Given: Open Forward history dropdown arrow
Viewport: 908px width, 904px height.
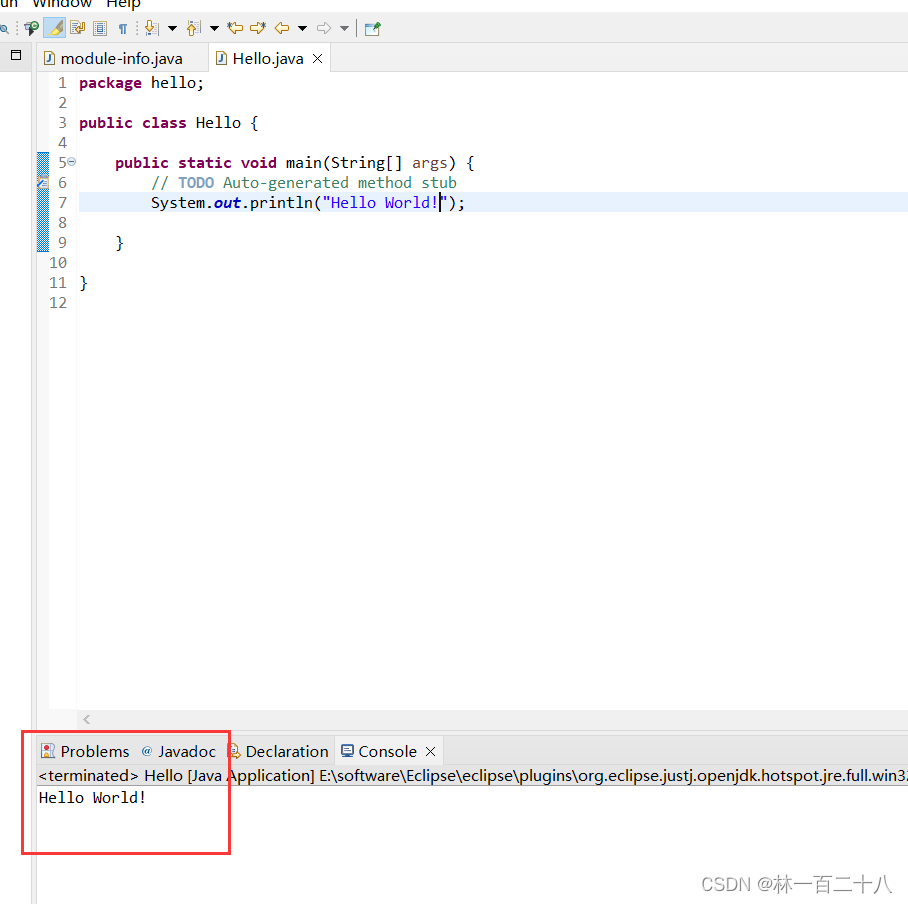Looking at the screenshot, I should pyautogui.click(x=345, y=28).
